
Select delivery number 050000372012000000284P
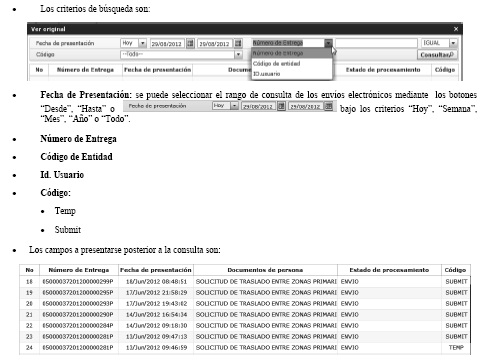[x=78, y=326]
